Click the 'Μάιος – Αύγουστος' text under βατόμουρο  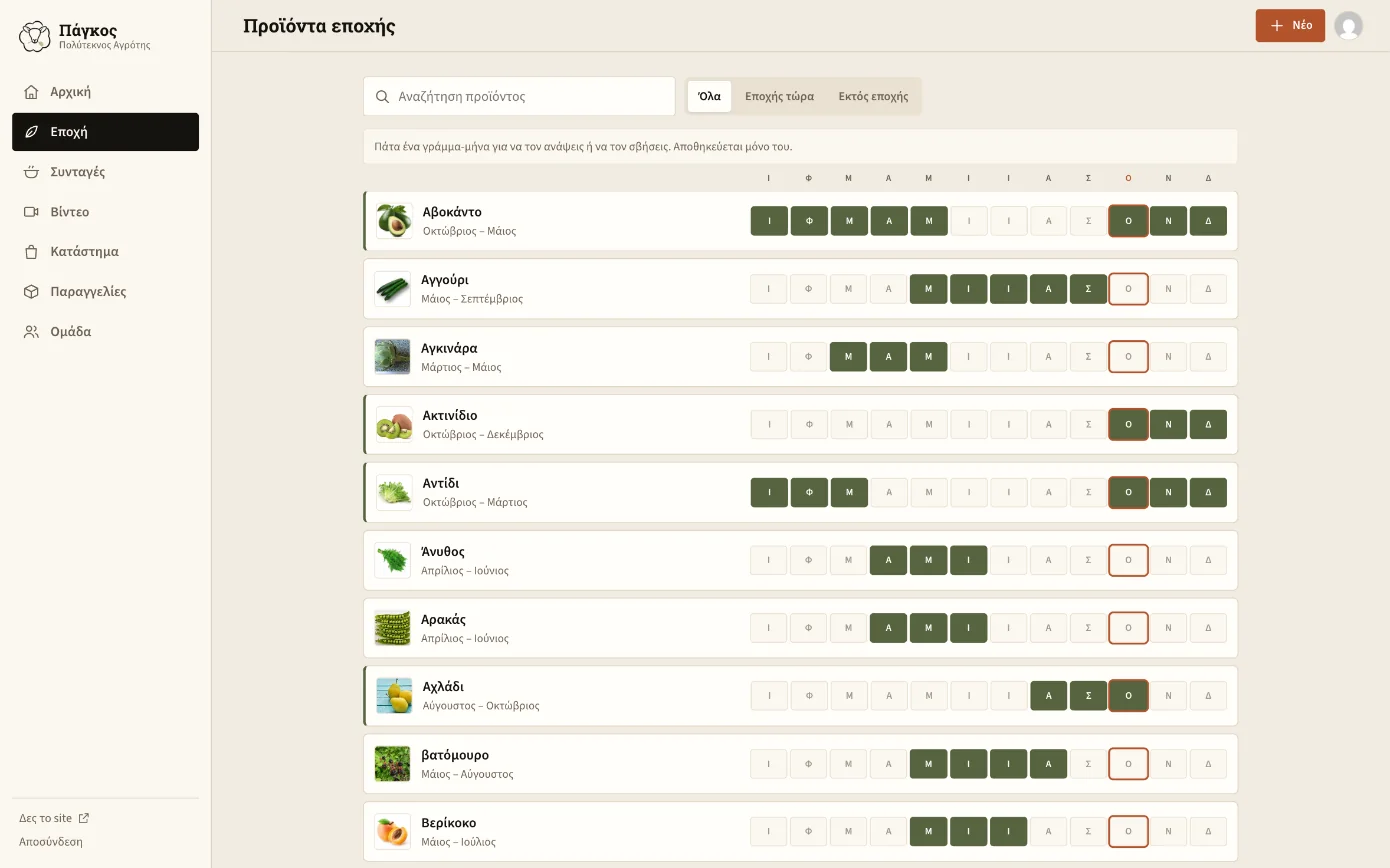click(467, 775)
